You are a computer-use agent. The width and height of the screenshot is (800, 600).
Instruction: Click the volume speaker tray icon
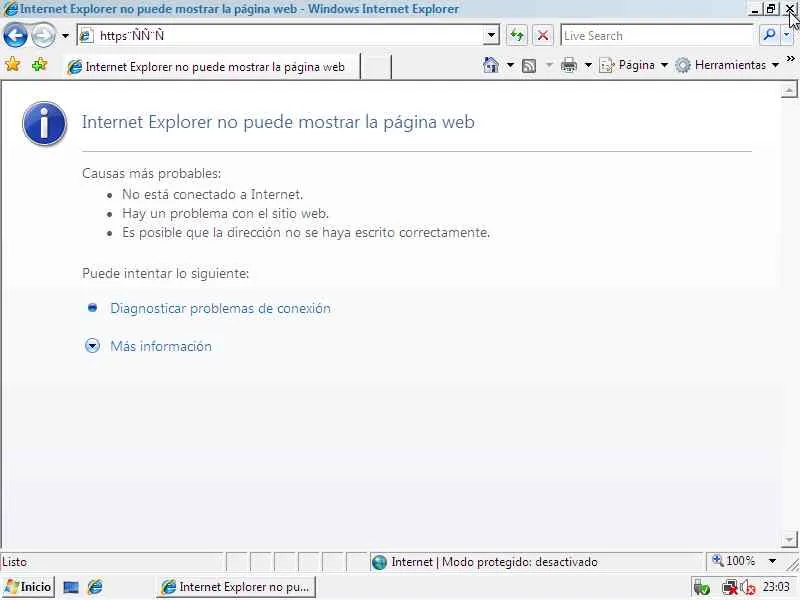coord(747,588)
